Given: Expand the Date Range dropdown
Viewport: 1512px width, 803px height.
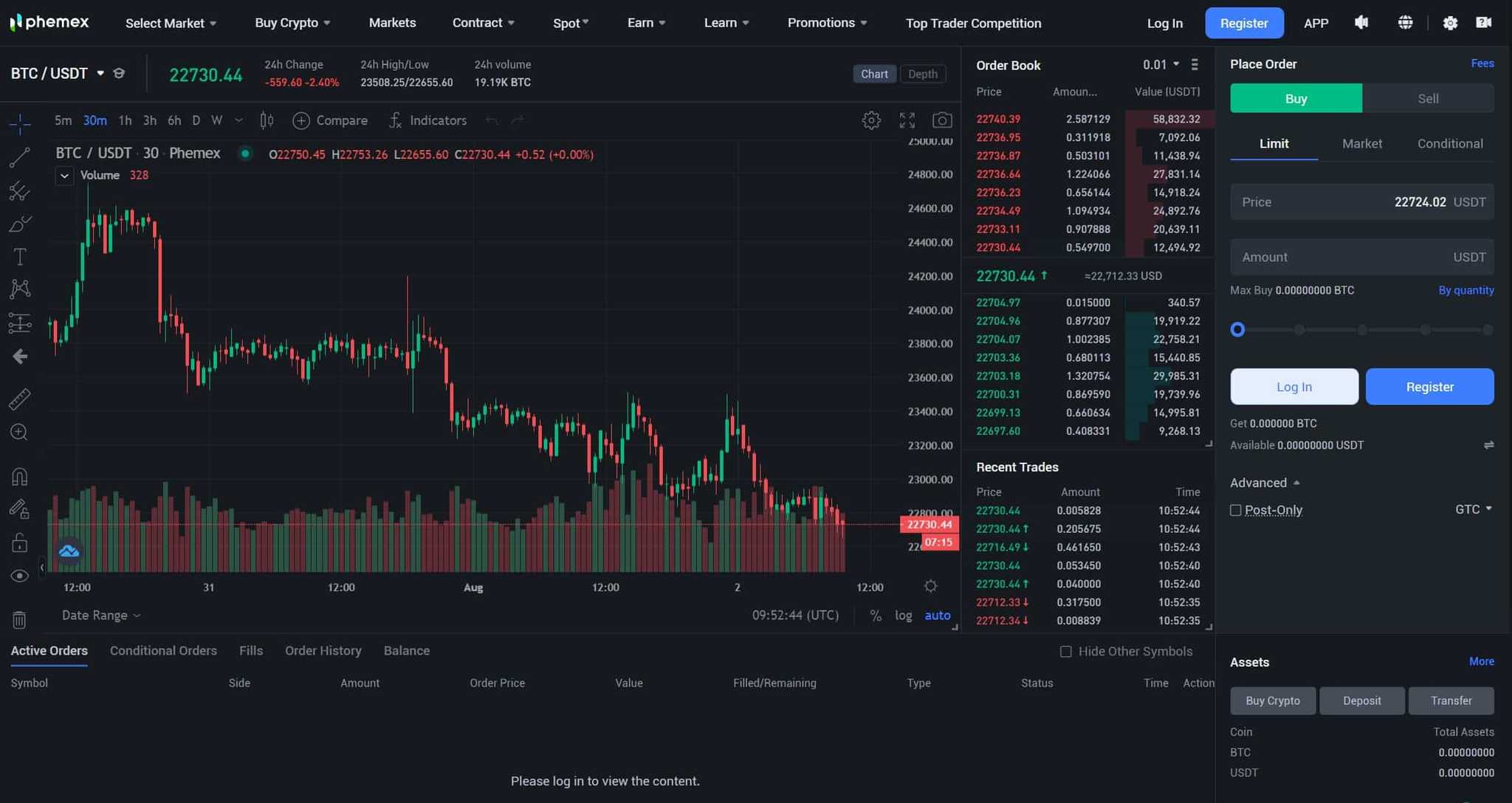Looking at the screenshot, I should (100, 615).
